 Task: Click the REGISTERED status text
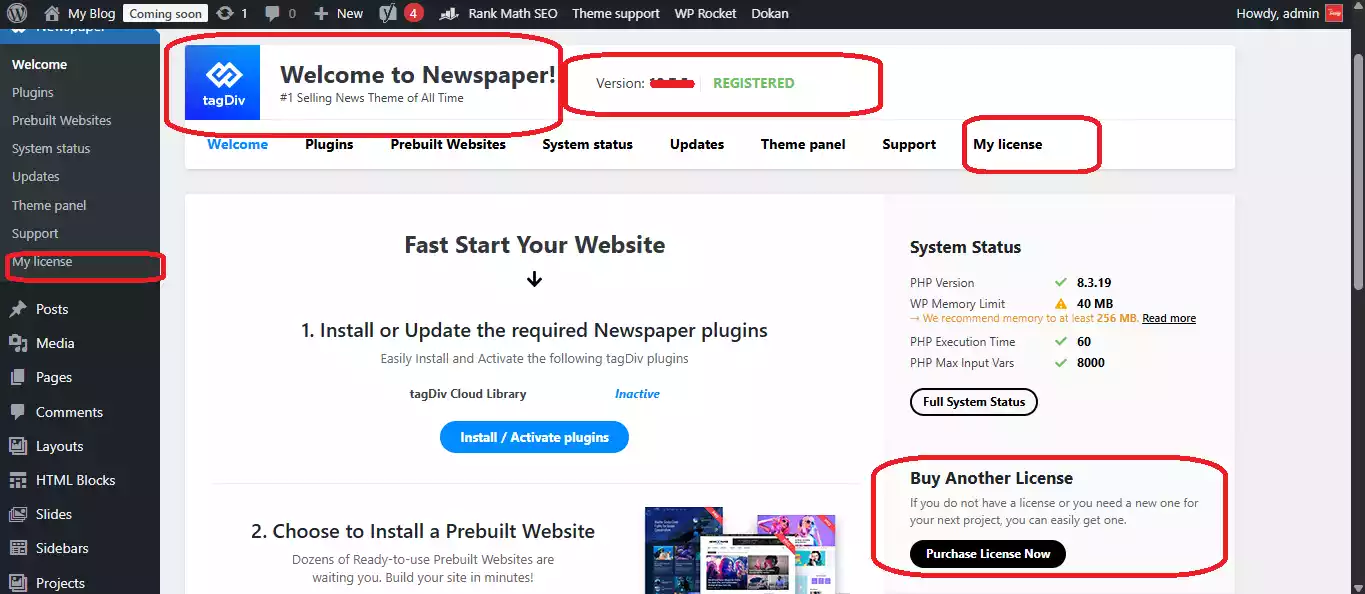pyautogui.click(x=754, y=83)
